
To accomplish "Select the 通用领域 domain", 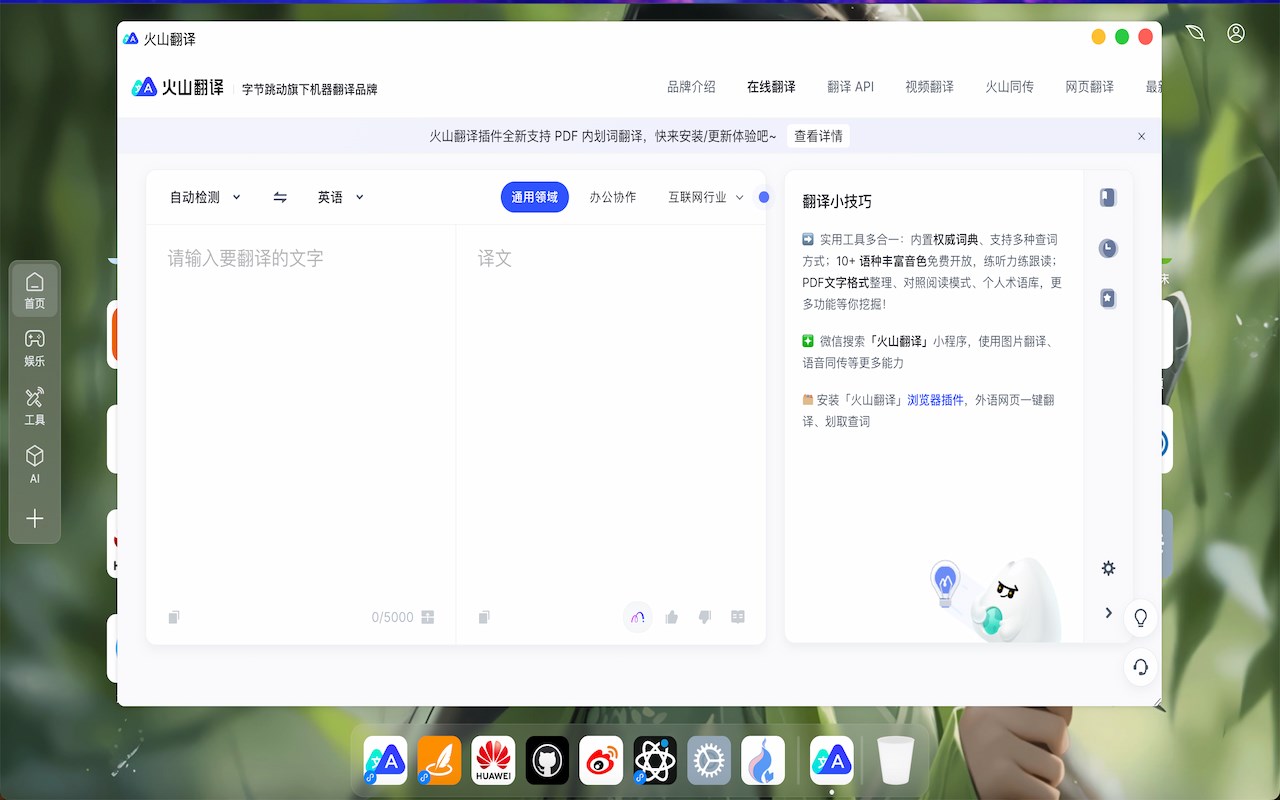I will coord(535,198).
